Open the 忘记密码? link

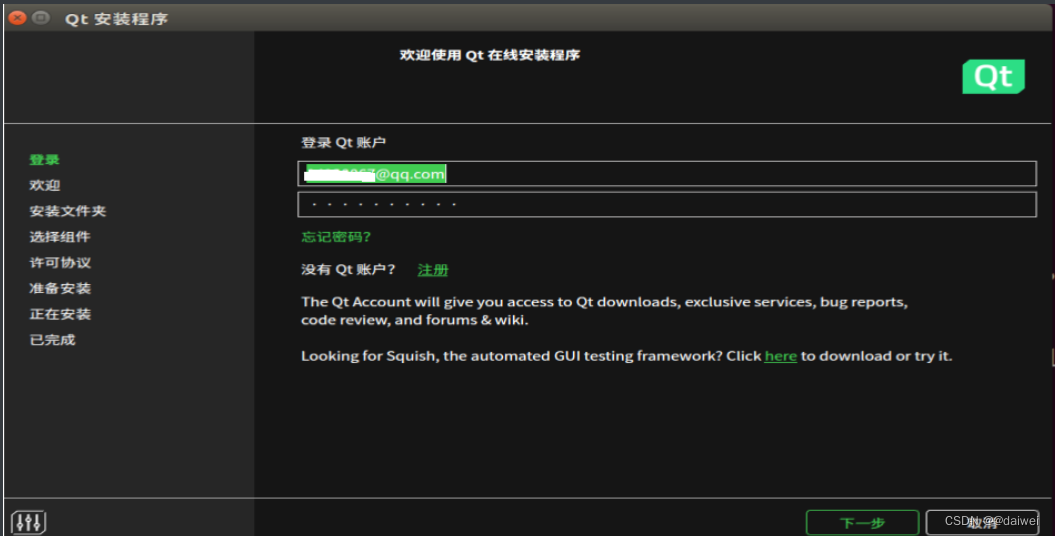point(336,237)
